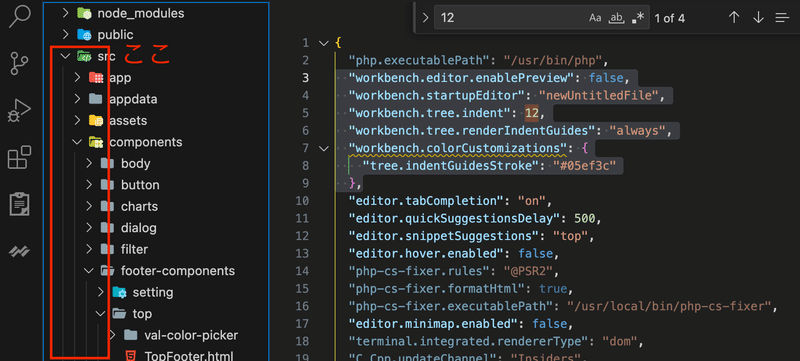Viewport: 800px width, 361px height.
Task: Click the double-slash icon at bottom of activity bar
Action: 20,251
